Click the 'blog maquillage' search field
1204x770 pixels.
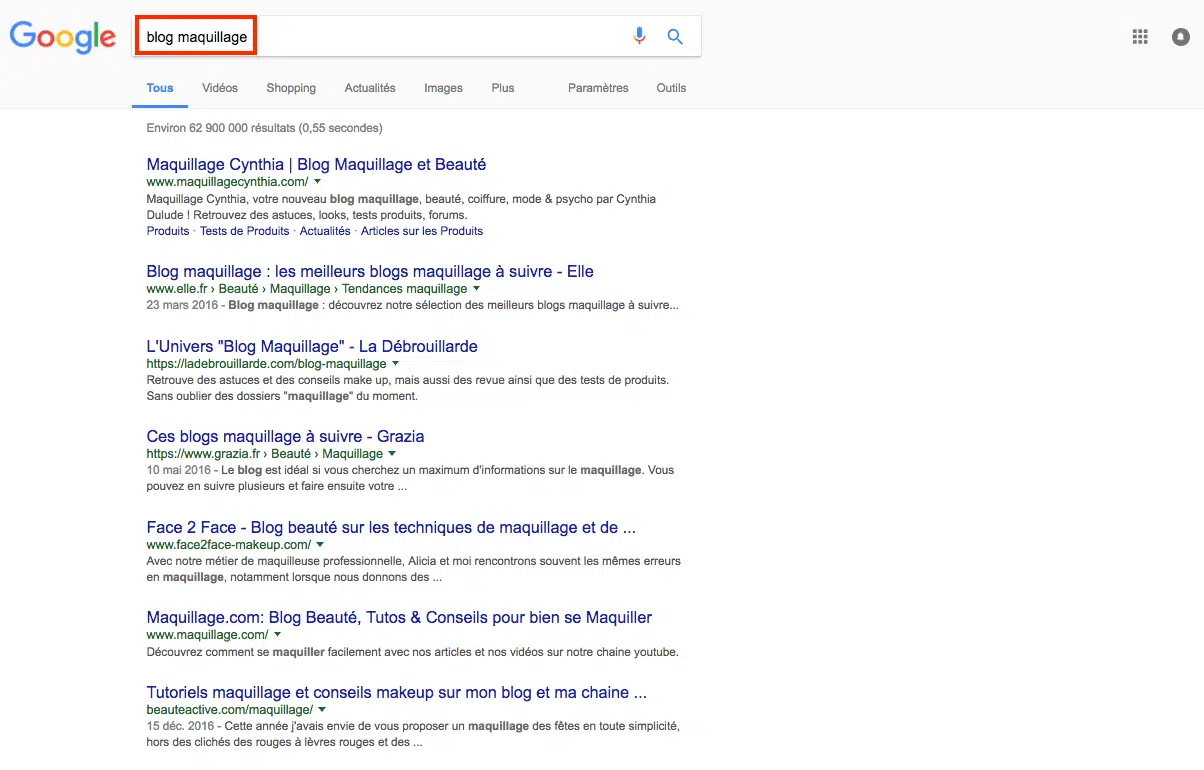(x=400, y=37)
